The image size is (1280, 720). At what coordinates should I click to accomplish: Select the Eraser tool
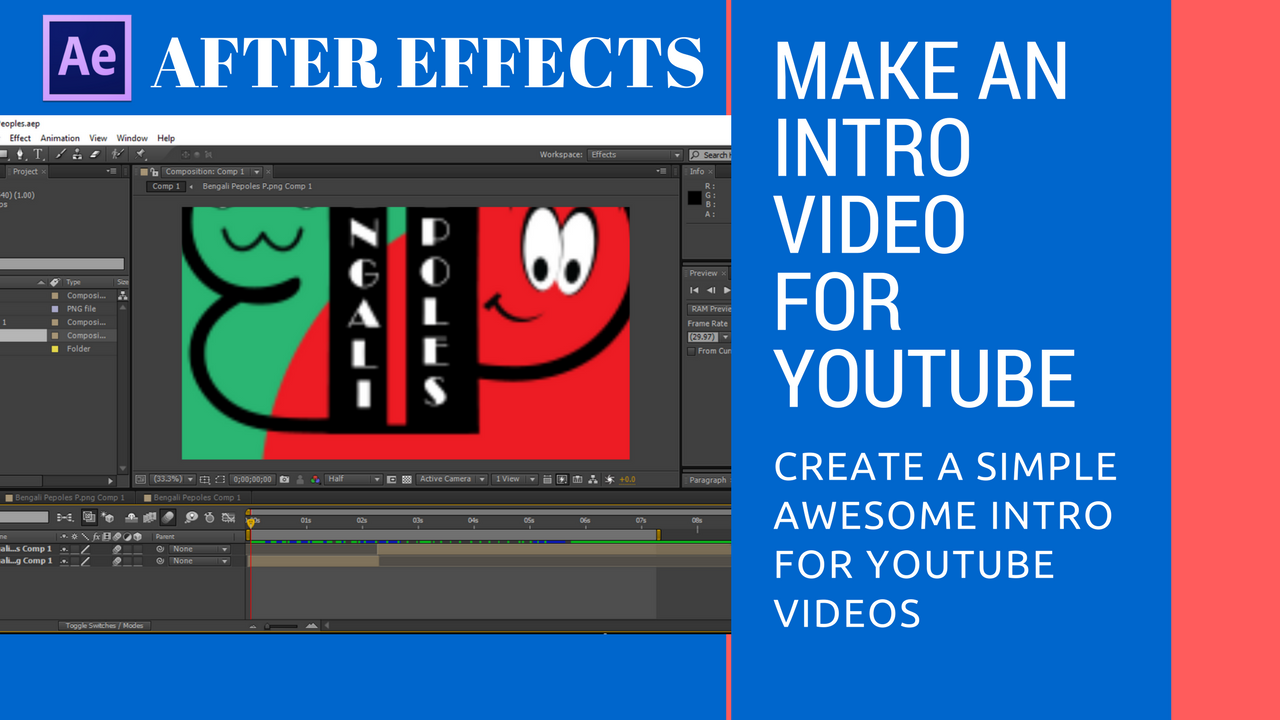(95, 154)
